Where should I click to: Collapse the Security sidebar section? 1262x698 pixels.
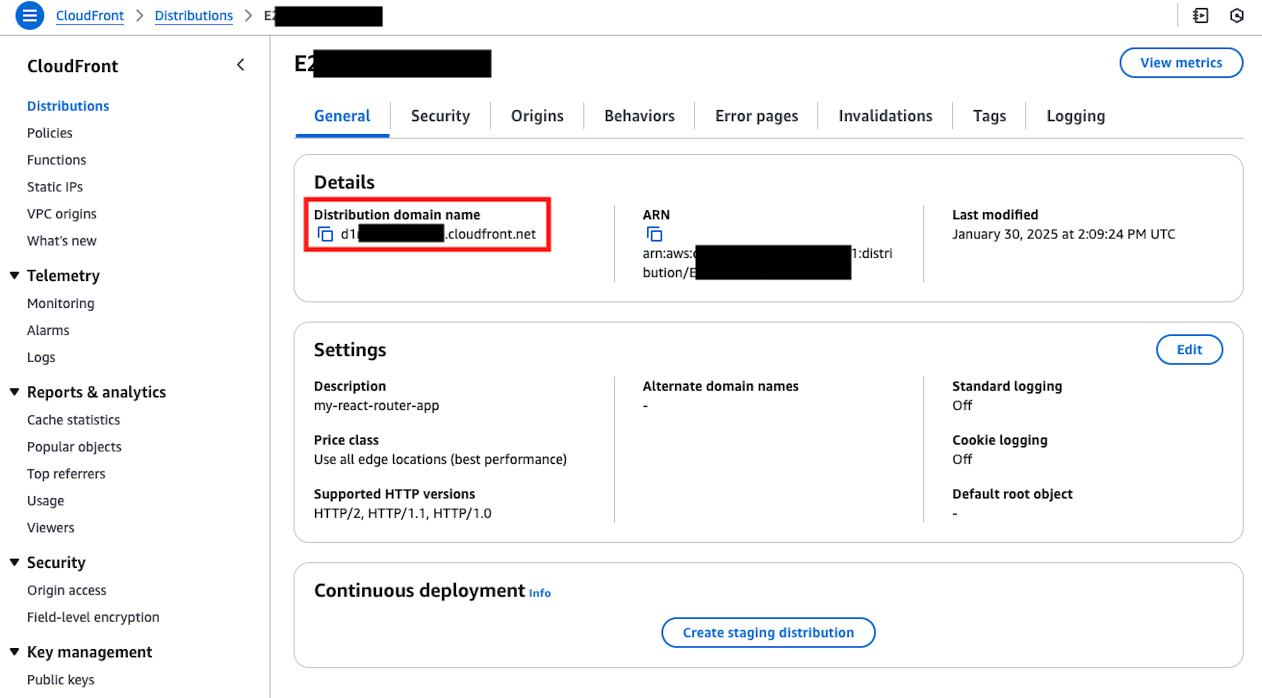click(x=14, y=562)
